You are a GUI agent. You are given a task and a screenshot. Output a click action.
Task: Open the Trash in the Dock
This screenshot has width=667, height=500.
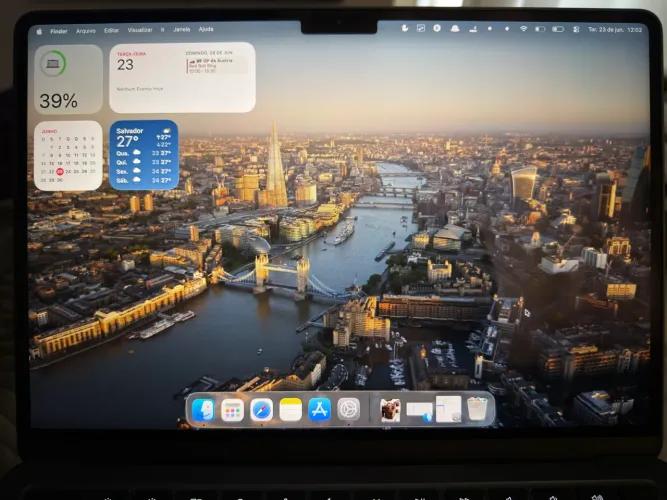477,409
